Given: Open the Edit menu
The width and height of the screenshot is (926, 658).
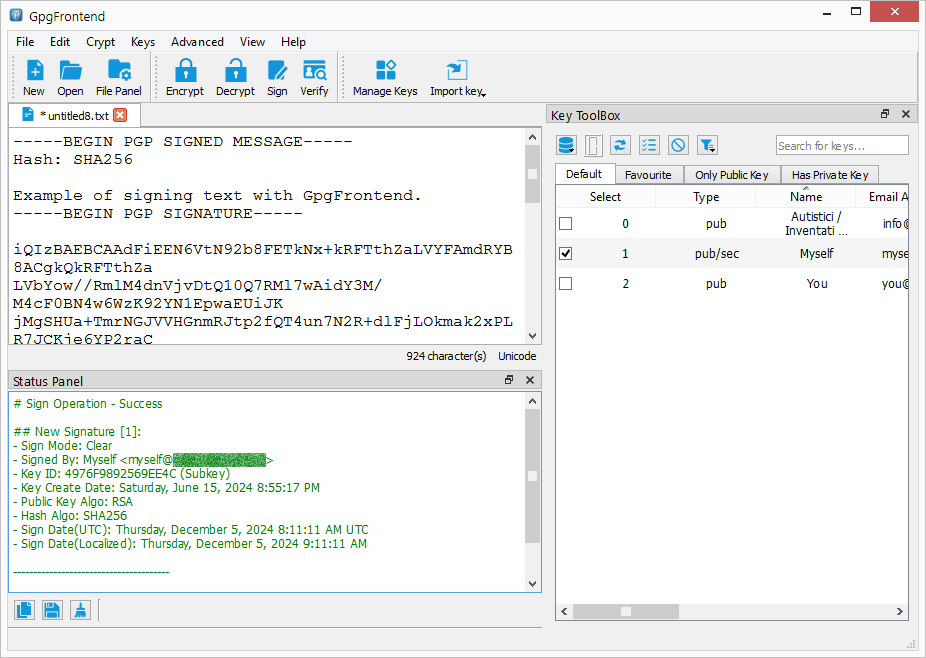Looking at the screenshot, I should pyautogui.click(x=60, y=42).
